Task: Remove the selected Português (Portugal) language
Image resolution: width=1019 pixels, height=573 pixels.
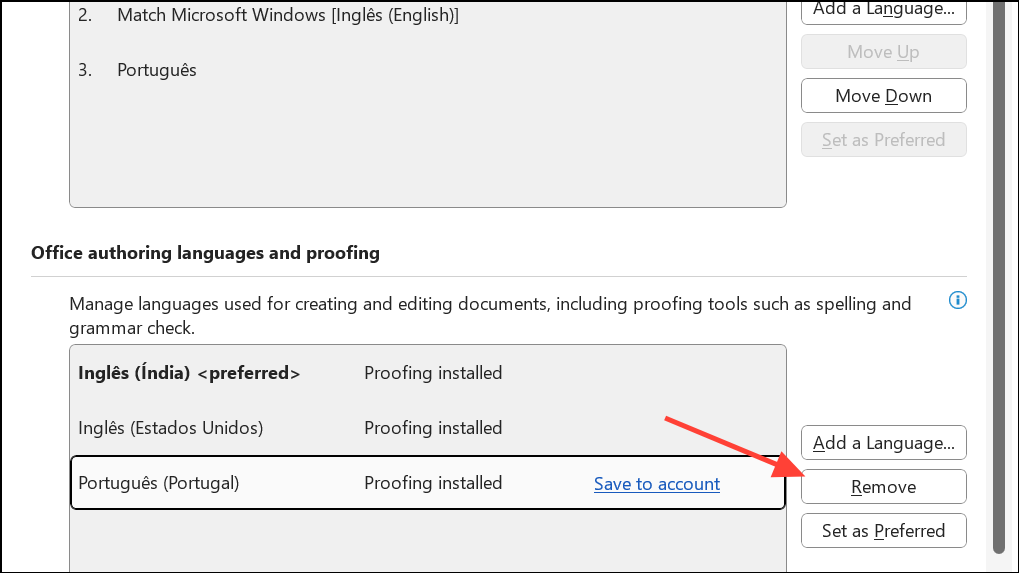Action: tap(883, 487)
